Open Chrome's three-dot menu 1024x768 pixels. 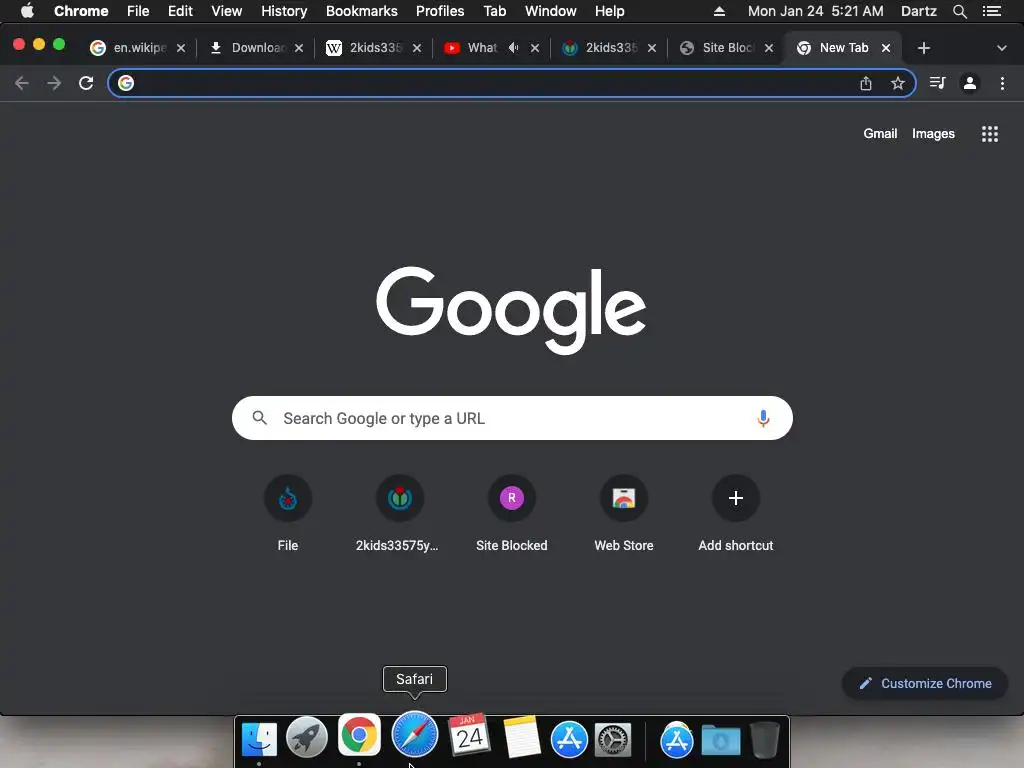(x=1002, y=83)
